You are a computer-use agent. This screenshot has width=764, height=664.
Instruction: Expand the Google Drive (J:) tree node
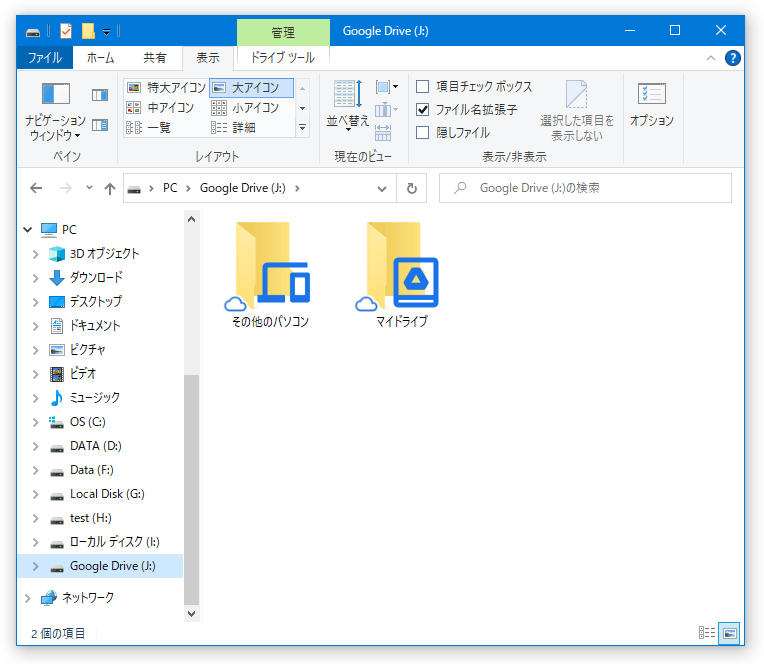pos(35,566)
